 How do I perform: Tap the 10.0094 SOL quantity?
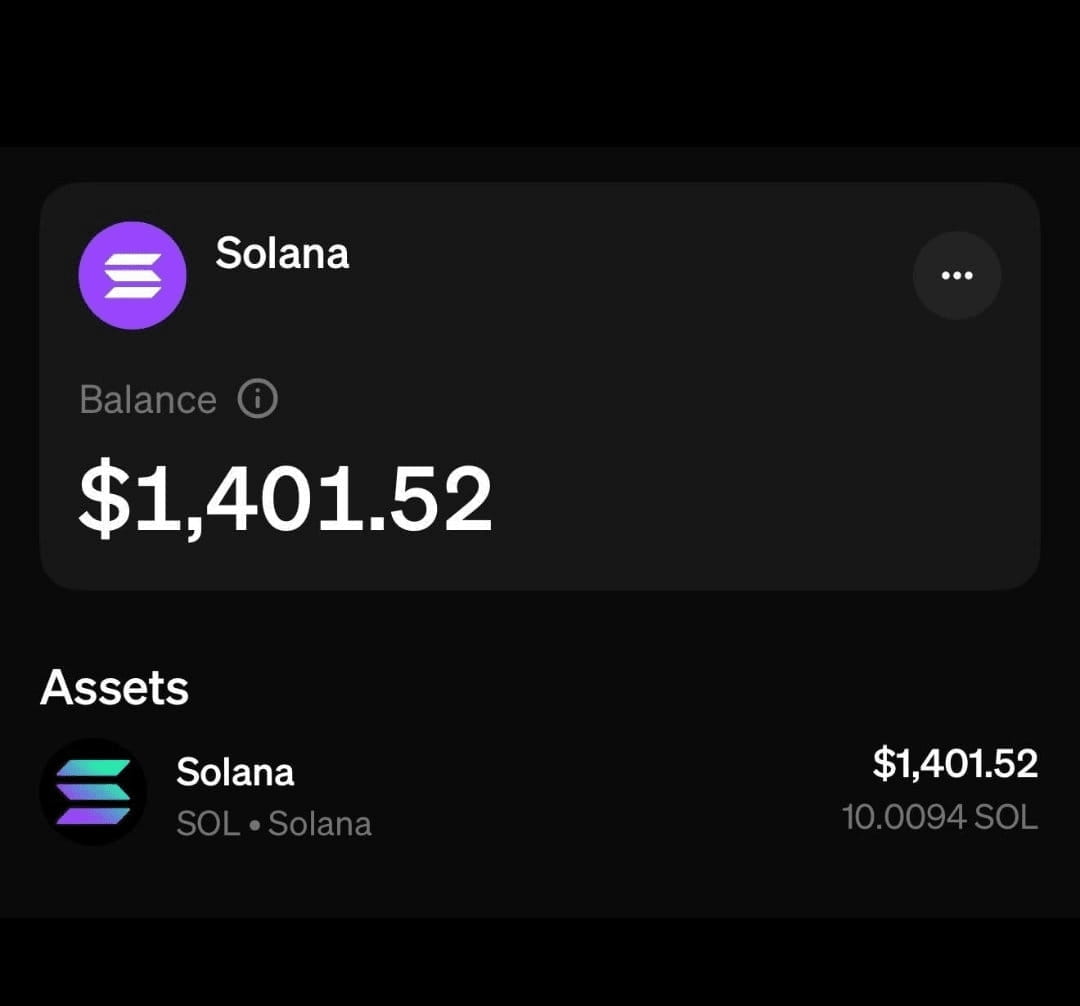pos(940,817)
